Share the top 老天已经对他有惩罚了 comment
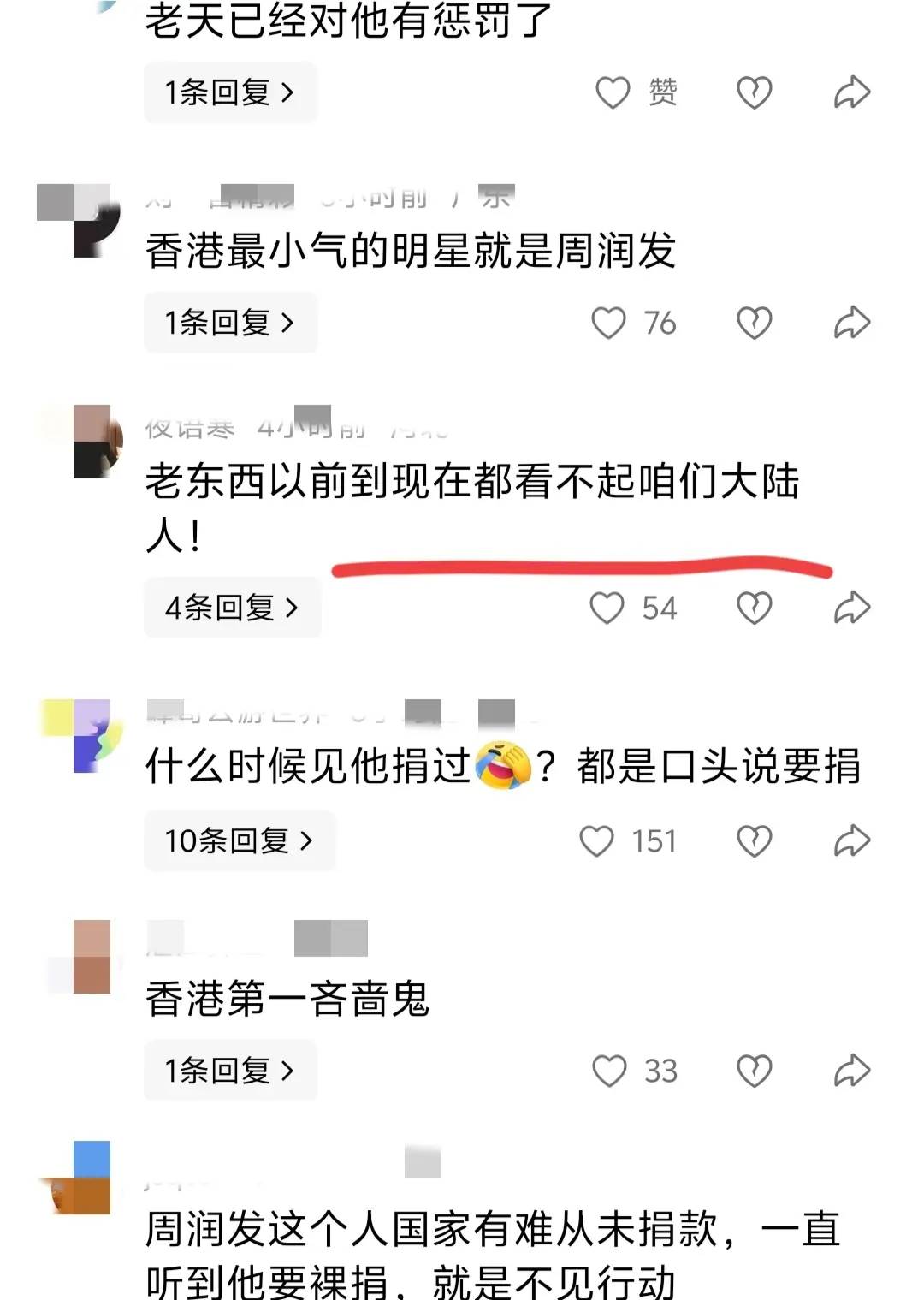Screen dimensions: 924x1300 pos(852,92)
